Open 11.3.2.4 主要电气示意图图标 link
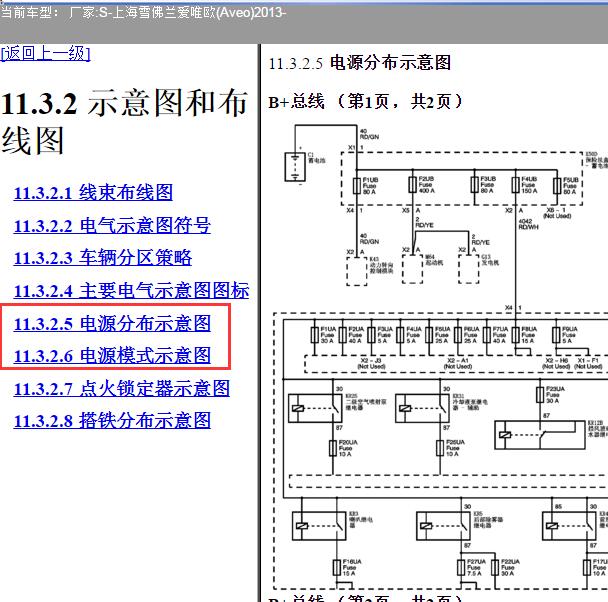The height and width of the screenshot is (602, 608). (x=131, y=290)
